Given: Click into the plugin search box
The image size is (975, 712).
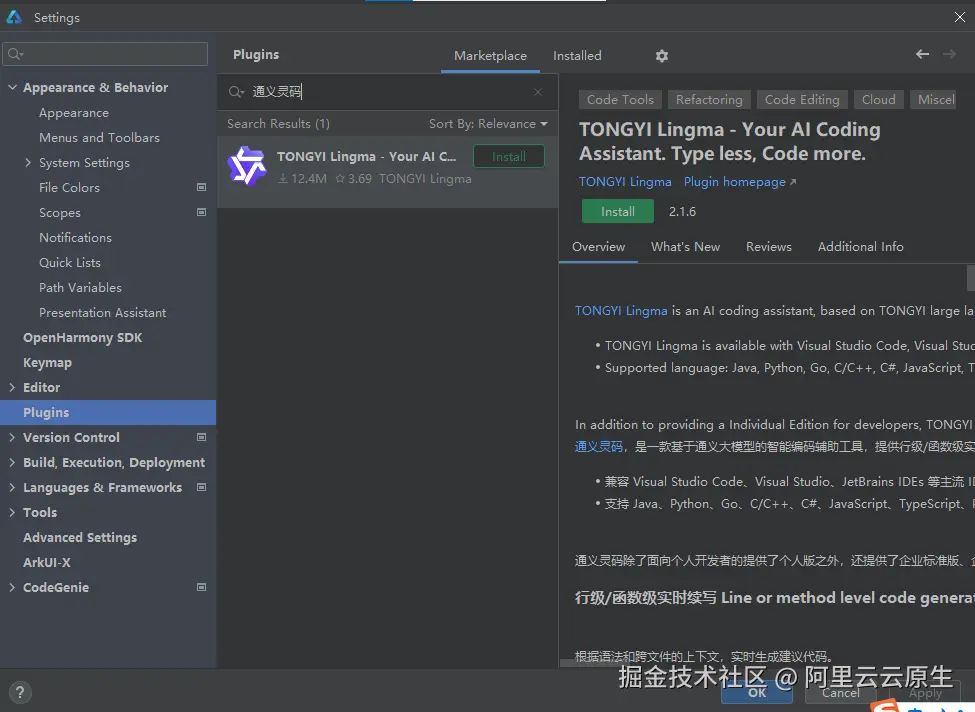Looking at the screenshot, I should click(x=389, y=92).
